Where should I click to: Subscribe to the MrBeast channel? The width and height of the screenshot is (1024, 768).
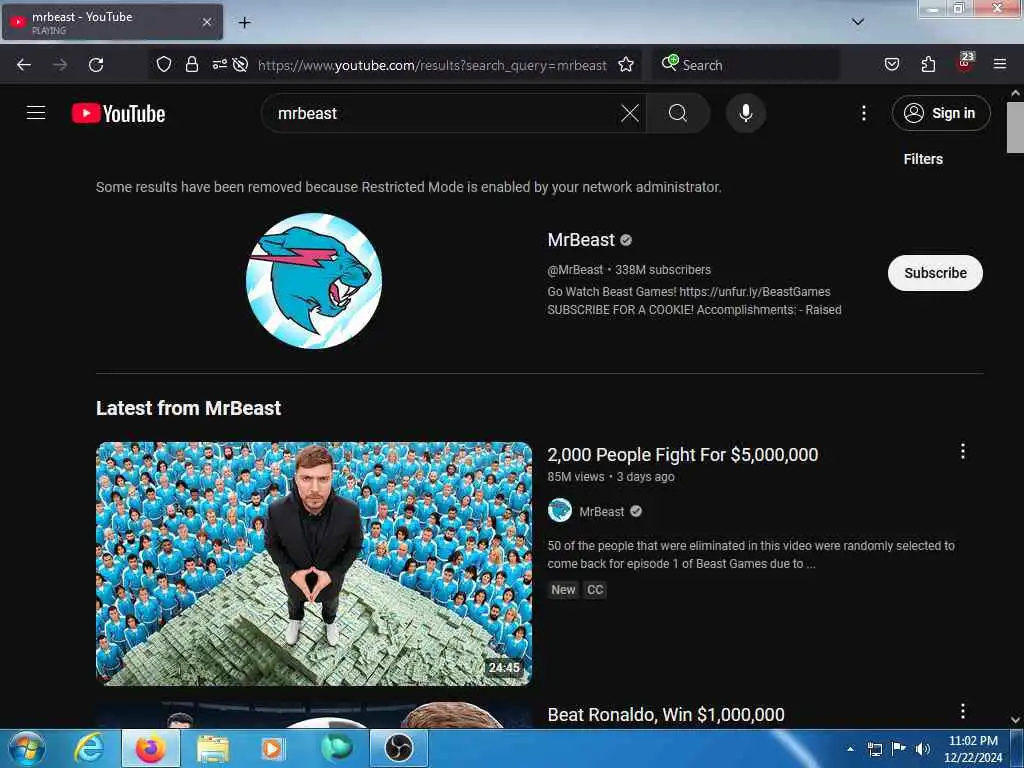(935, 273)
